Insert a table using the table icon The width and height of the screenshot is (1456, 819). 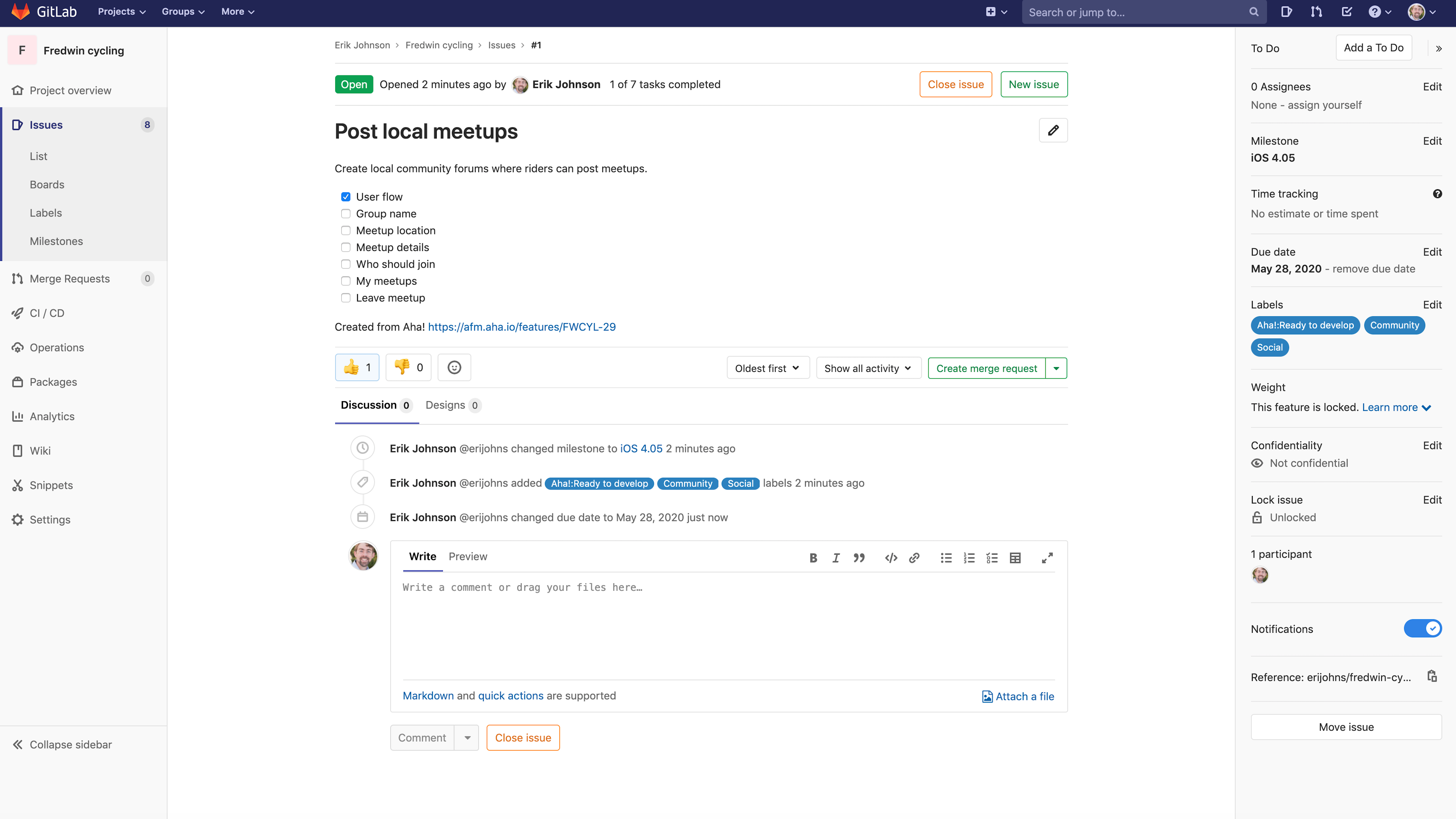tap(1015, 558)
